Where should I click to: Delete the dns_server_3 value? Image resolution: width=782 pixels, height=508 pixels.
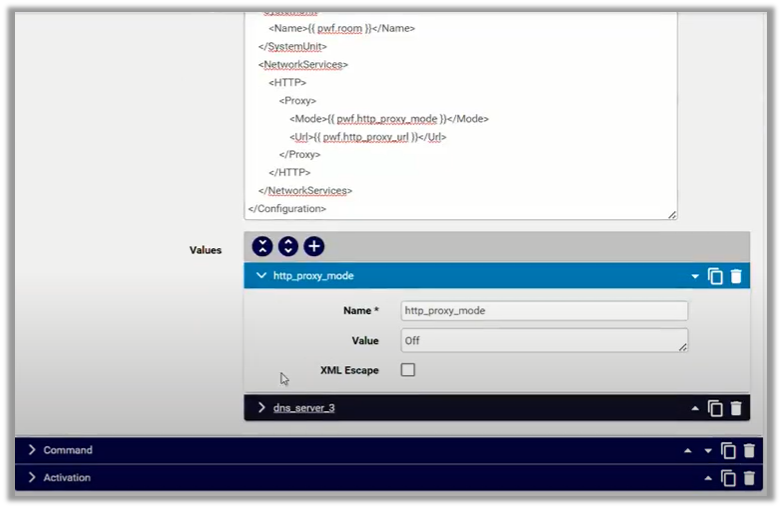736,408
